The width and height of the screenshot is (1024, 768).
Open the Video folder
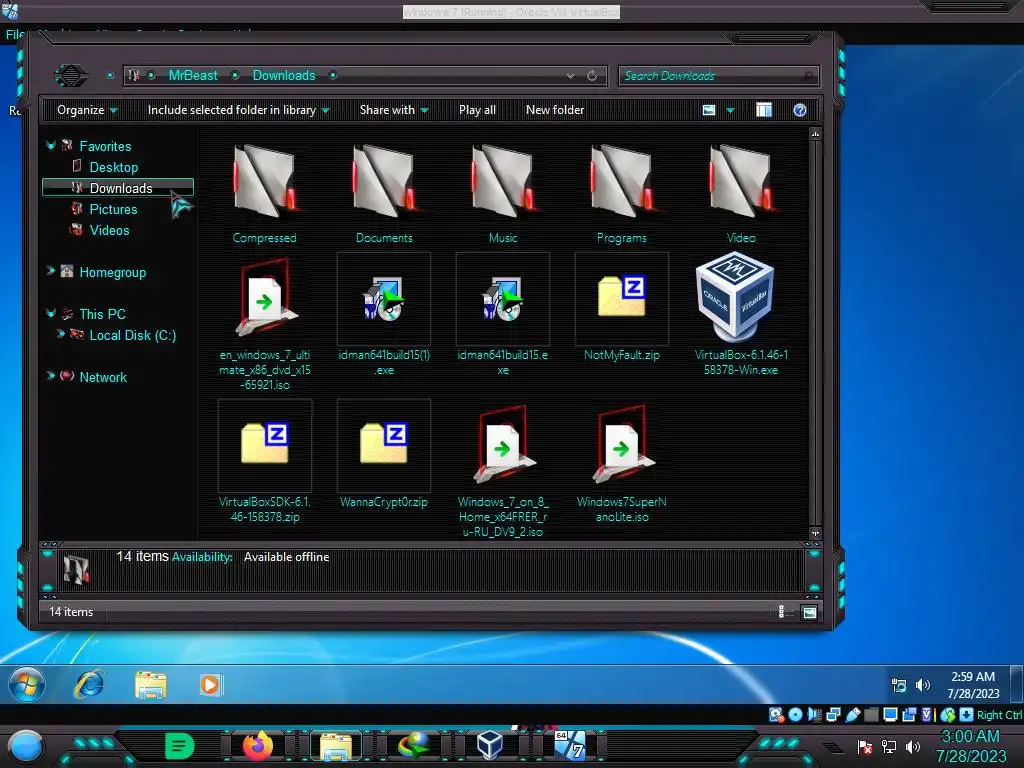(741, 193)
